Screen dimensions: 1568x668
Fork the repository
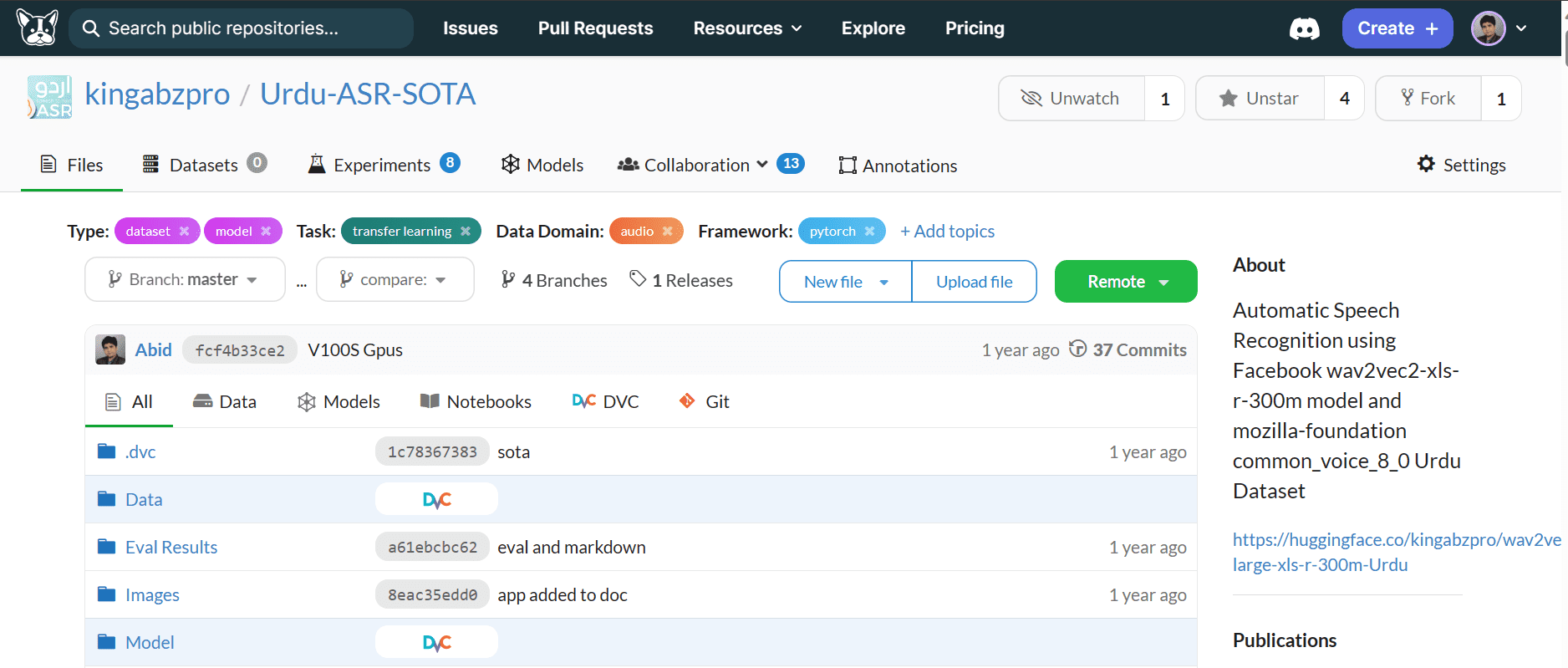[1428, 99]
